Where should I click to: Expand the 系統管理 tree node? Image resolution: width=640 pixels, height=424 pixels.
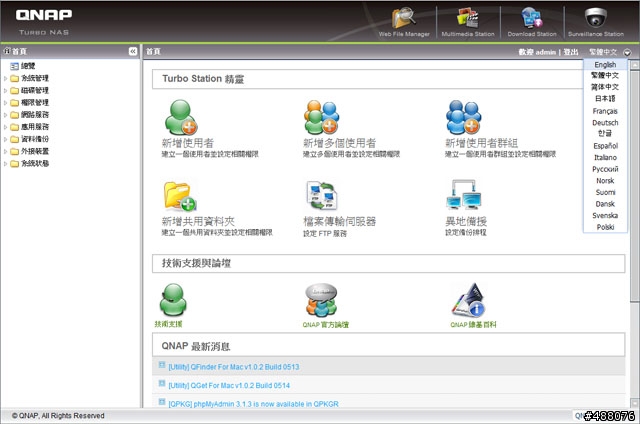[x=5, y=78]
